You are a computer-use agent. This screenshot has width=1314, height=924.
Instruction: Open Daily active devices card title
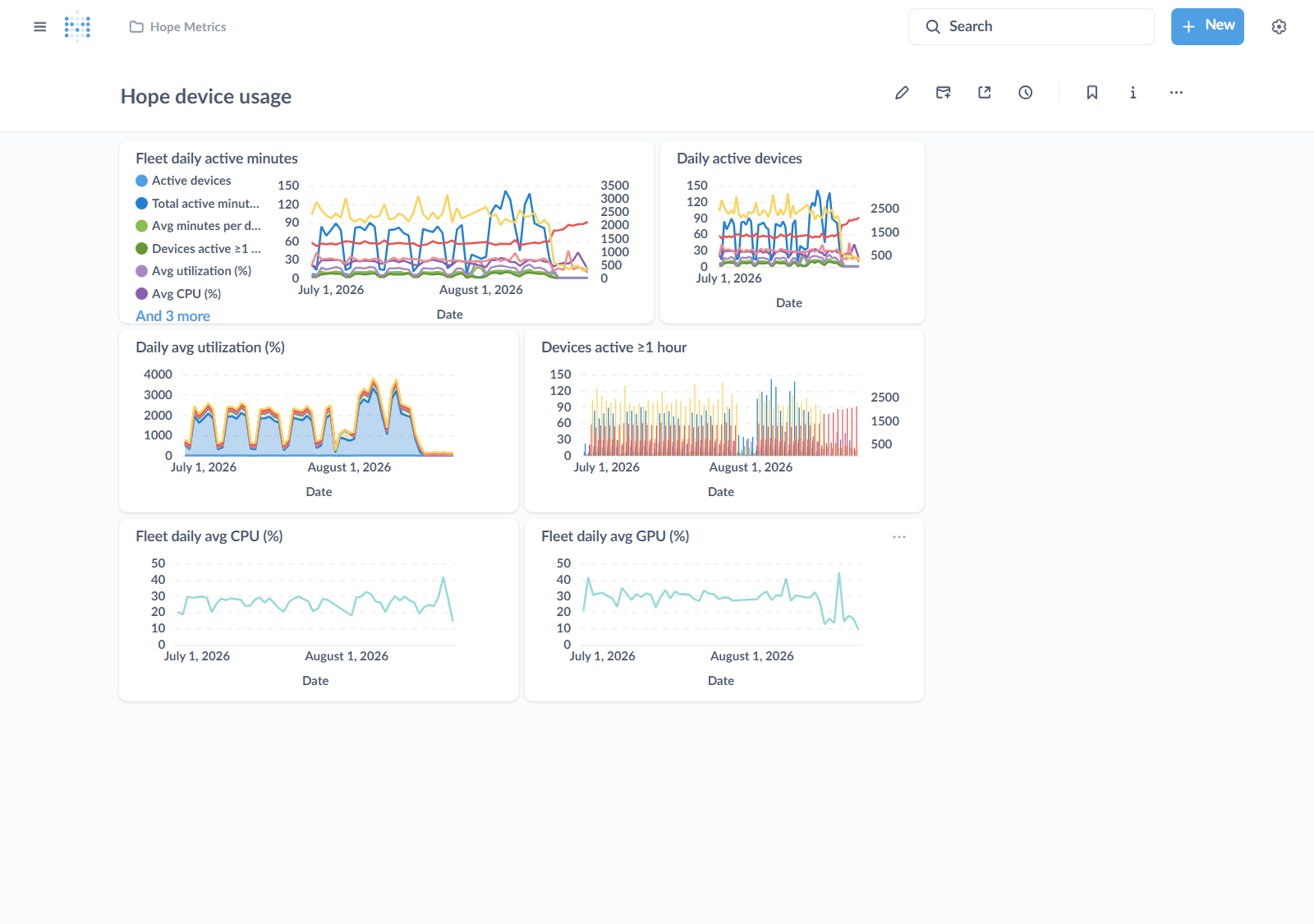739,159
